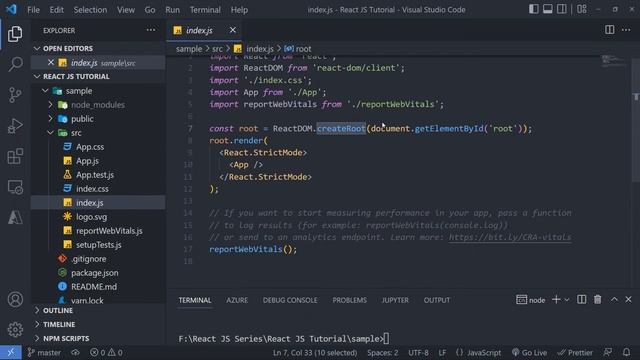
Task: Close the terminal panel
Action: [x=629, y=300]
